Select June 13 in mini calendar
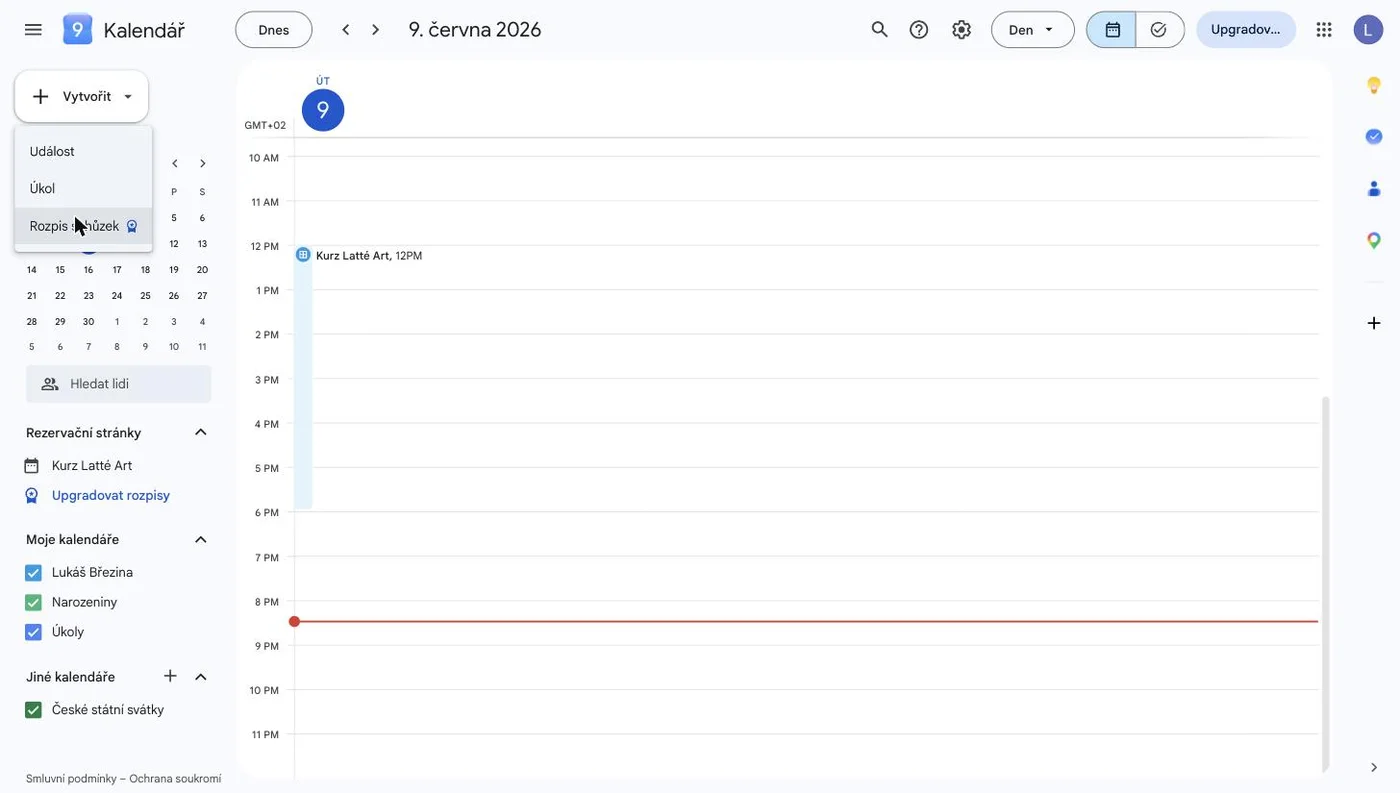 click(x=202, y=244)
